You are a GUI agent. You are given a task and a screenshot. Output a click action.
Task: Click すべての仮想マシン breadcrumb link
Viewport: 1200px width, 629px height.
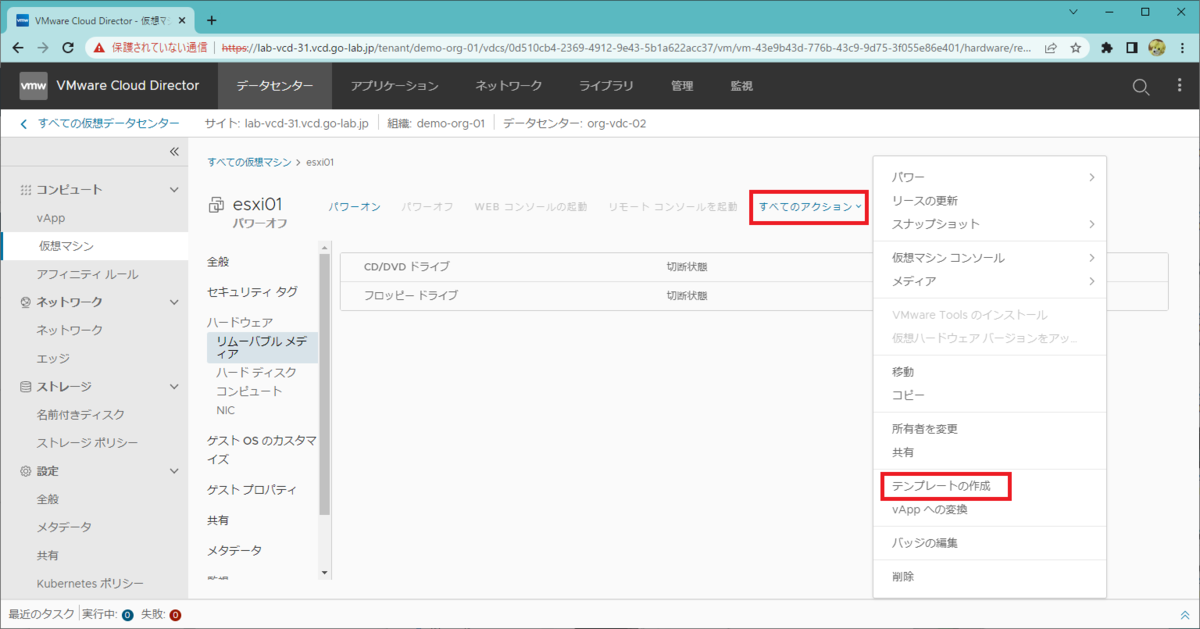click(249, 161)
